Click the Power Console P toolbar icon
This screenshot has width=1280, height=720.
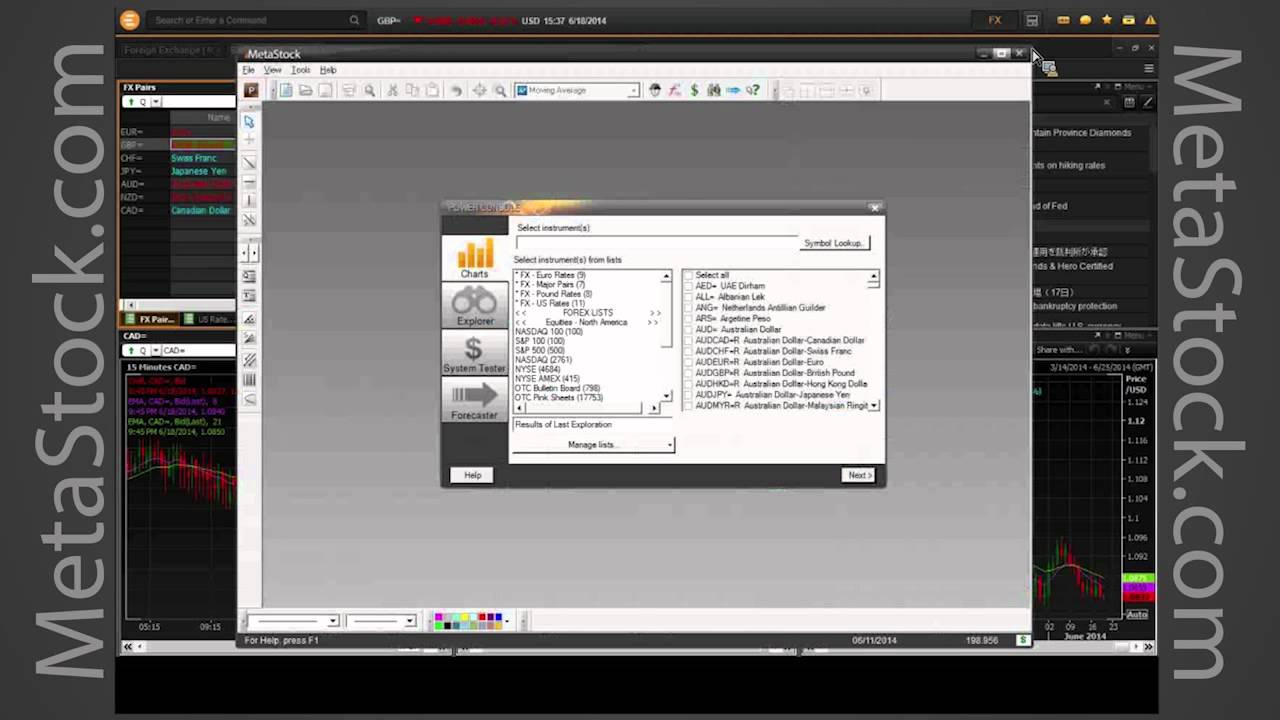point(251,90)
